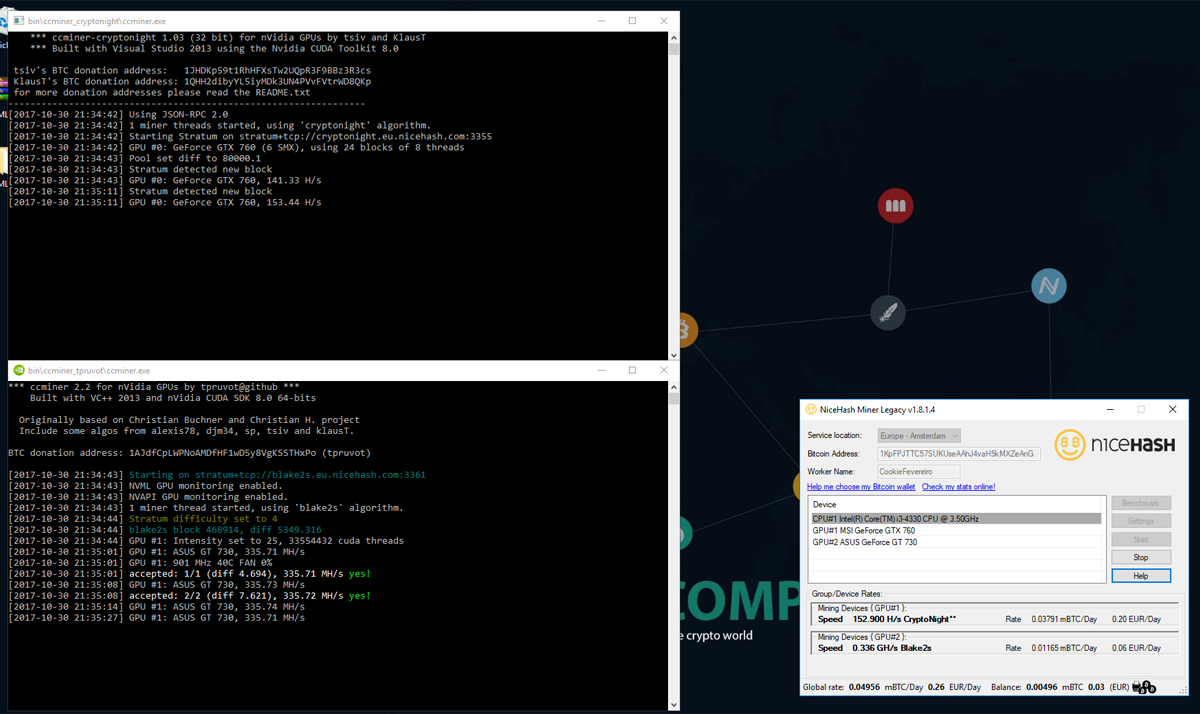This screenshot has width=1200, height=714.
Task: Click the '0.06 EUR/Day' value
Action: pos(1136,648)
